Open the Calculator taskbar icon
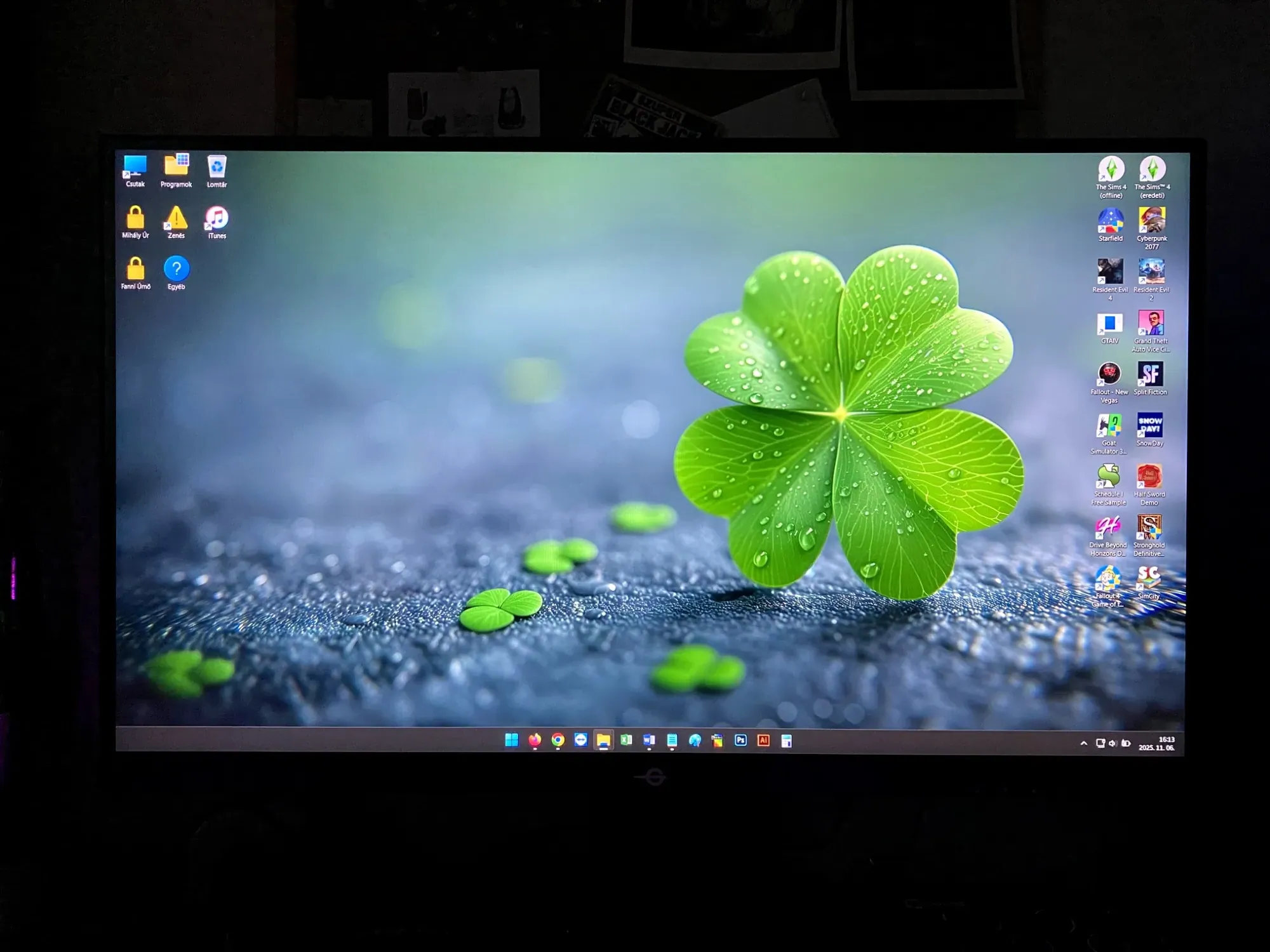1270x952 pixels. tap(786, 741)
